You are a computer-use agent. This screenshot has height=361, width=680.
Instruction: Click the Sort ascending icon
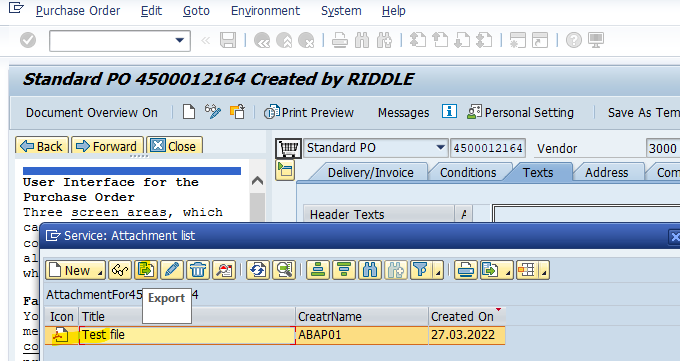pyautogui.click(x=318, y=270)
